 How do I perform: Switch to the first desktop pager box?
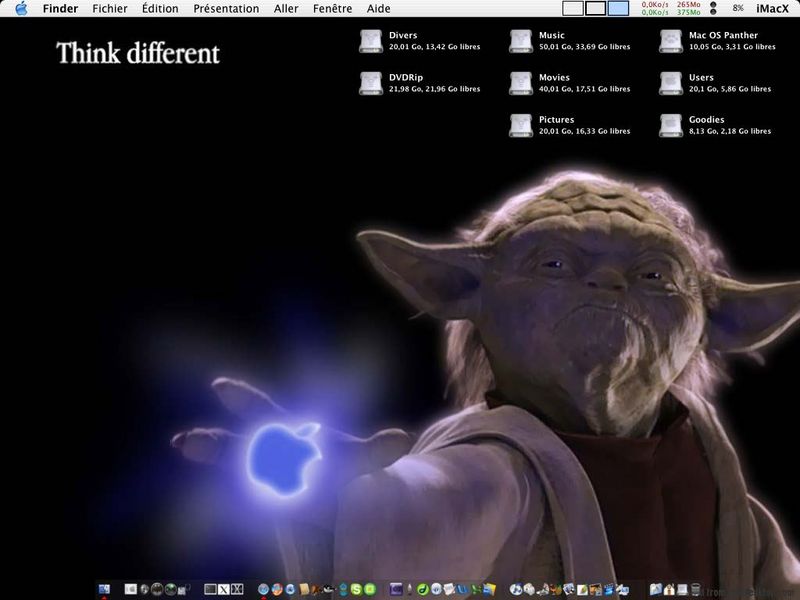pos(573,8)
